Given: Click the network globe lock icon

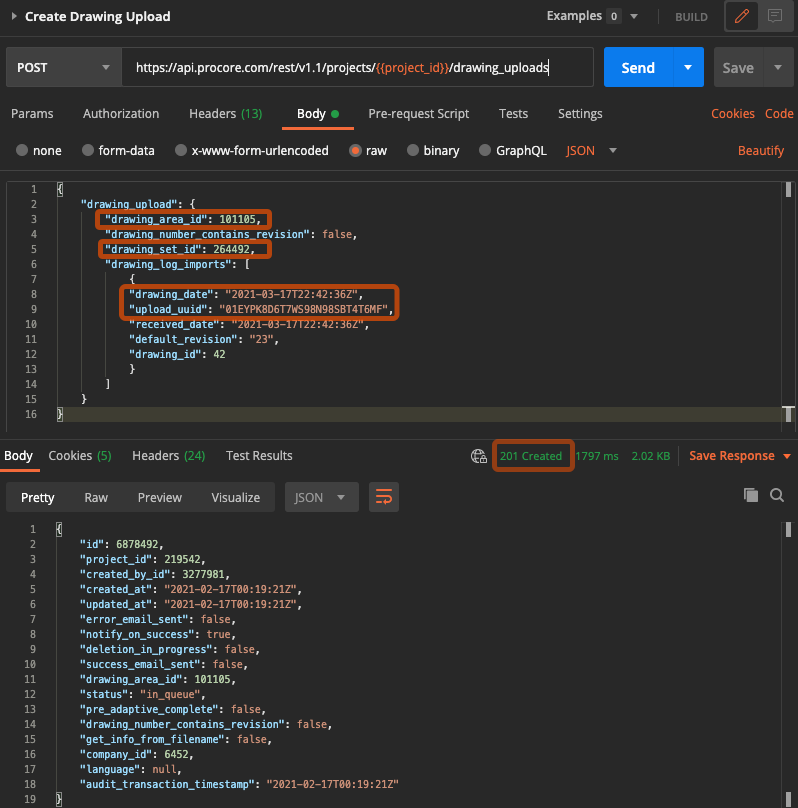Looking at the screenshot, I should [479, 456].
